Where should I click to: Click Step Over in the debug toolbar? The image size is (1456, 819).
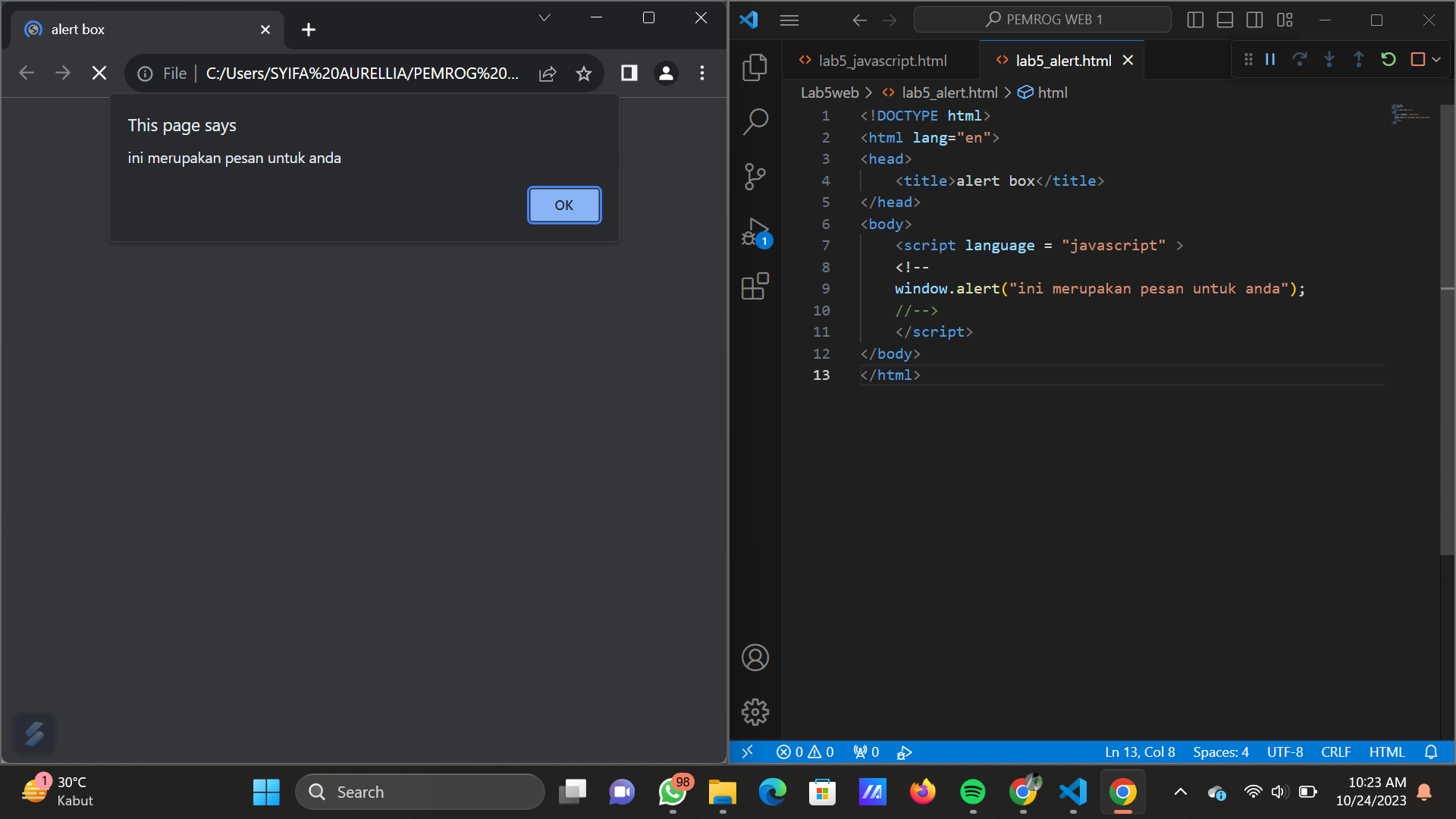click(x=1300, y=59)
